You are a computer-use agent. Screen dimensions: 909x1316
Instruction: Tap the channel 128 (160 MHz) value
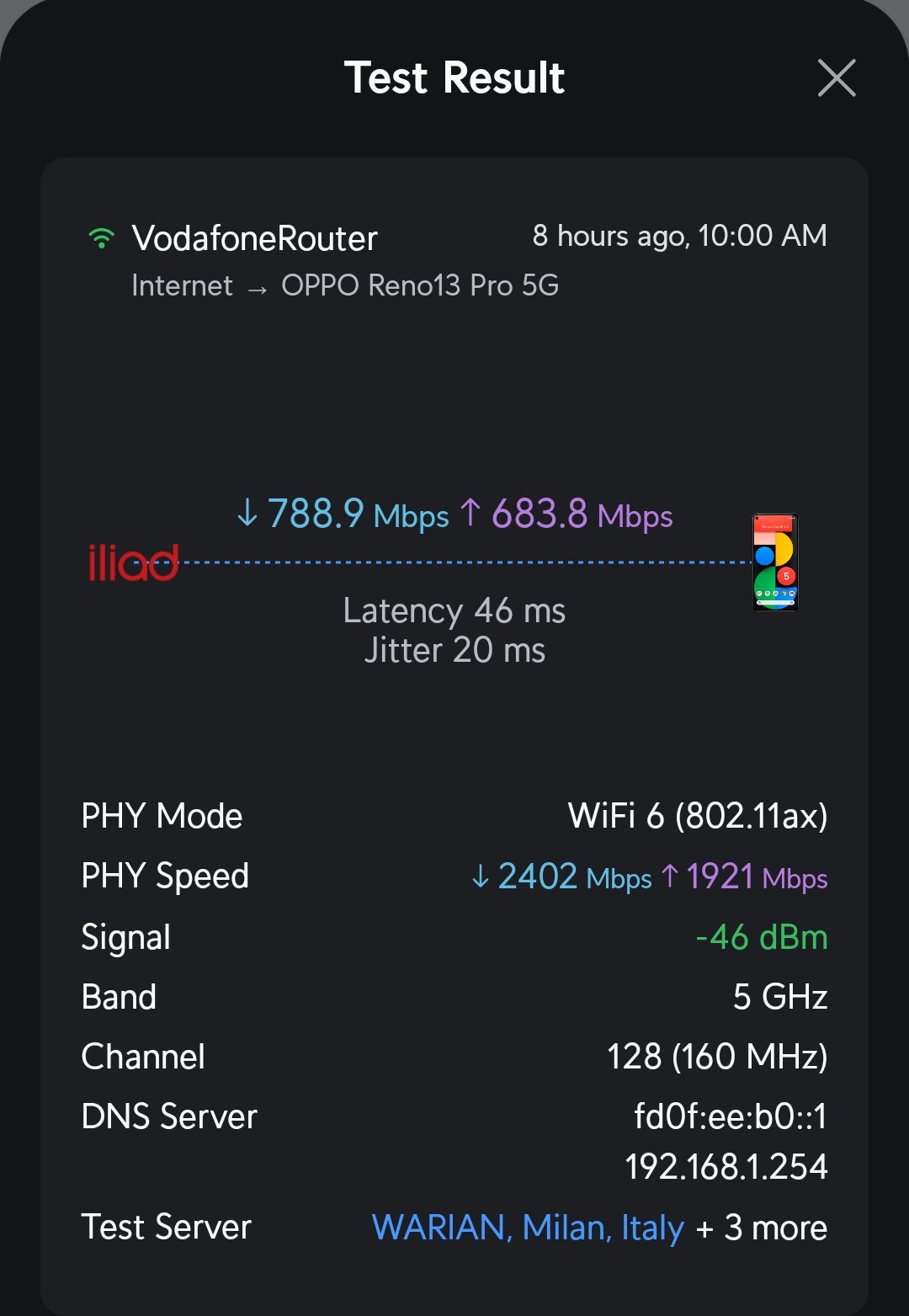tap(716, 1057)
